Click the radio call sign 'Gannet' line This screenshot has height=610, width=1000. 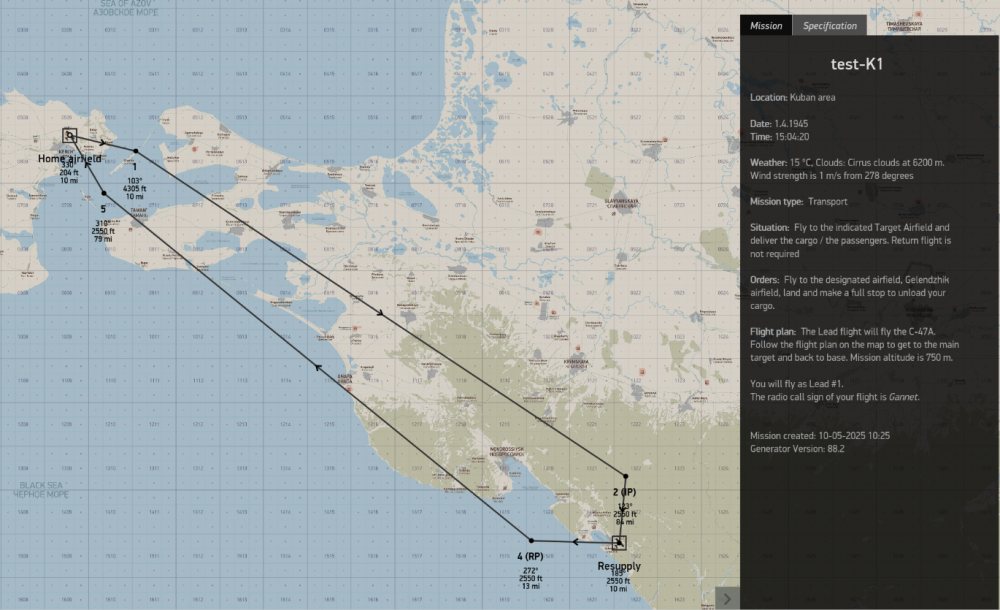[x=835, y=397]
